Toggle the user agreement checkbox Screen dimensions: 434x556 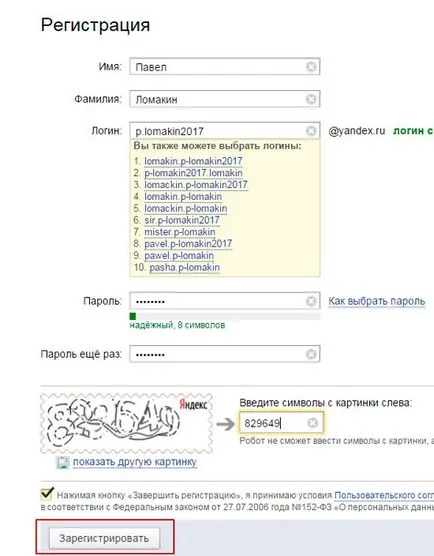46,494
